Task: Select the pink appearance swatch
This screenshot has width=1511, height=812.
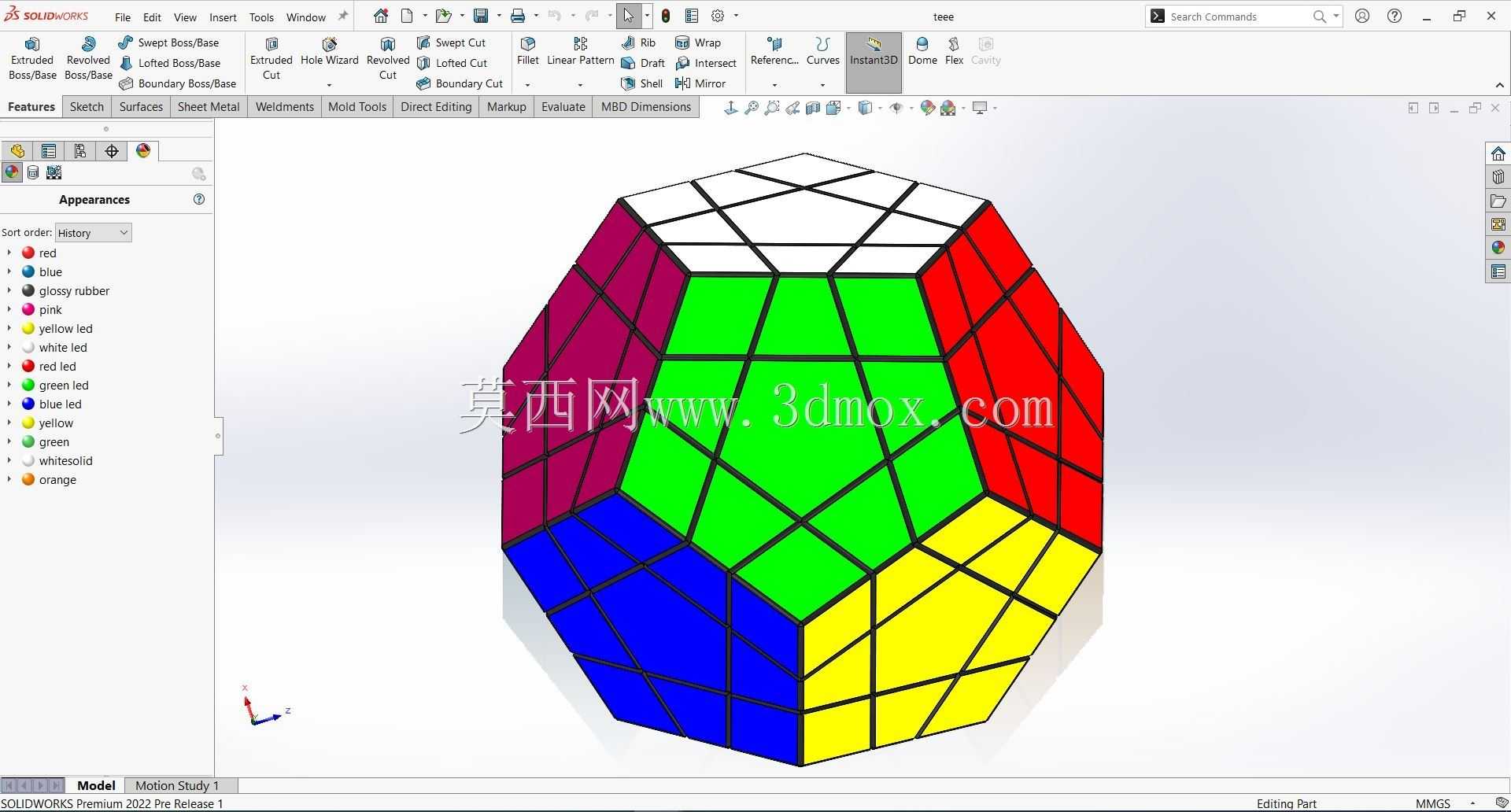Action: pos(28,309)
